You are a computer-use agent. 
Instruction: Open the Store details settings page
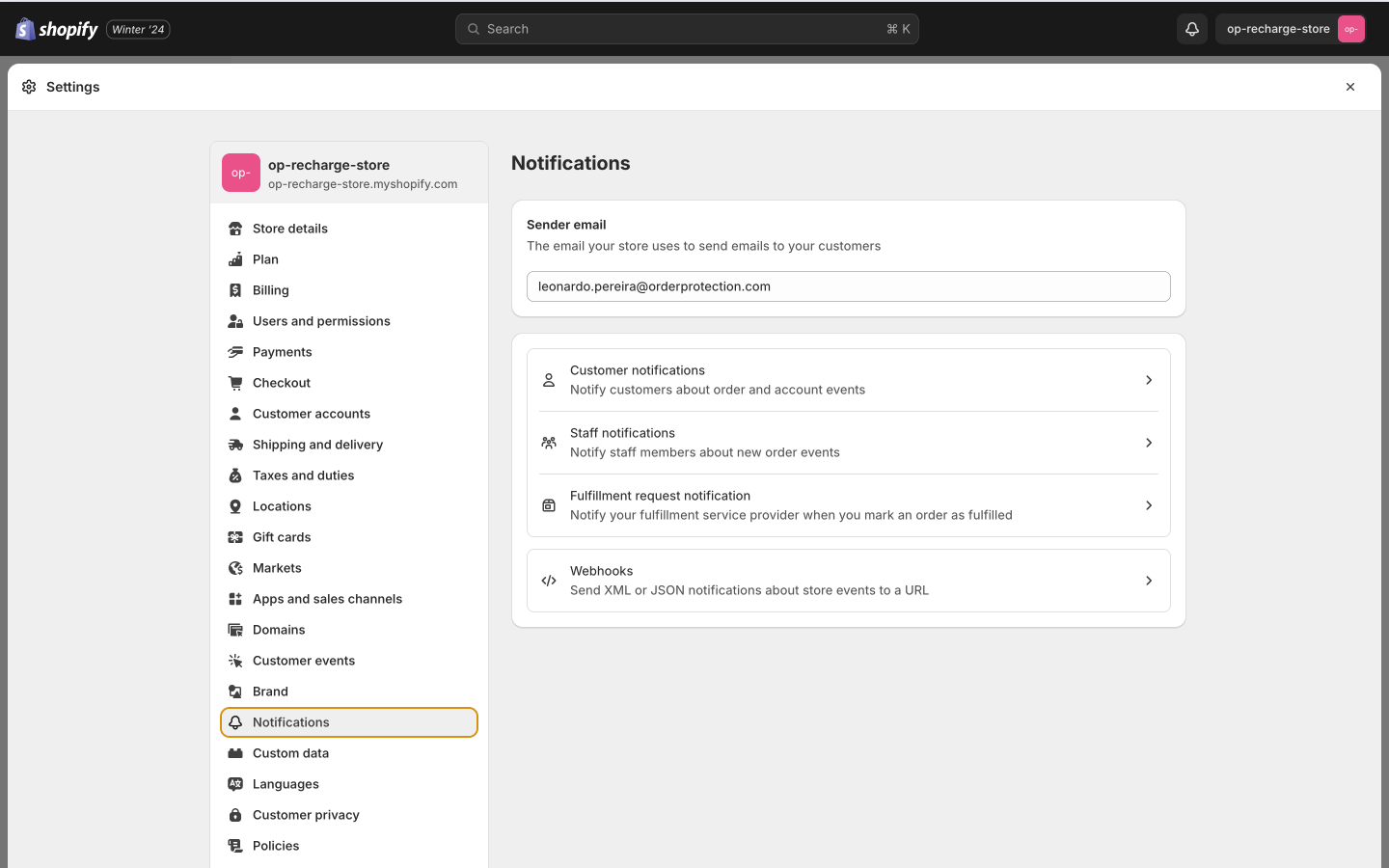(349, 229)
